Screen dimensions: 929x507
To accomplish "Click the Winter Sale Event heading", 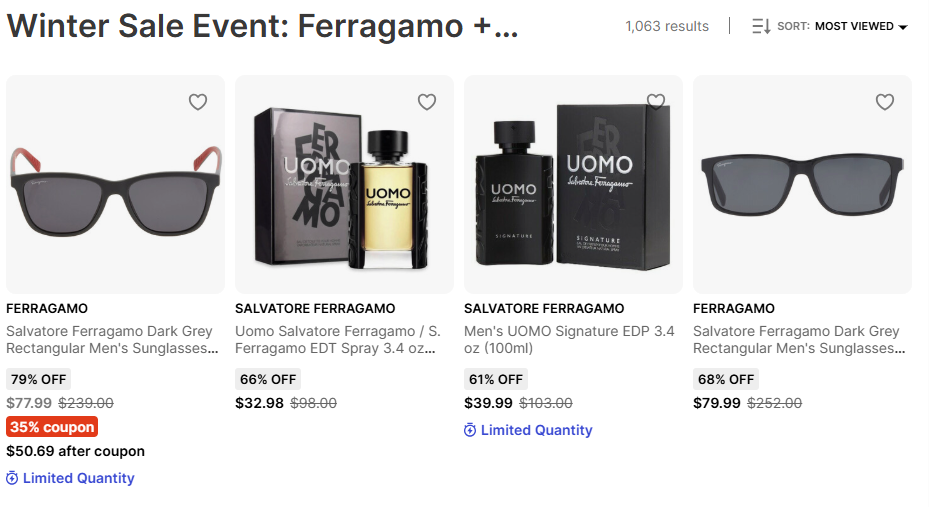I will pyautogui.click(x=262, y=27).
